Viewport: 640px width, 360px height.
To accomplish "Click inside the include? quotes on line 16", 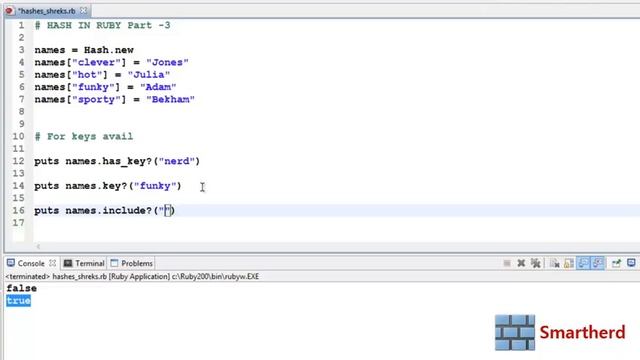I will pyautogui.click(x=167, y=211).
